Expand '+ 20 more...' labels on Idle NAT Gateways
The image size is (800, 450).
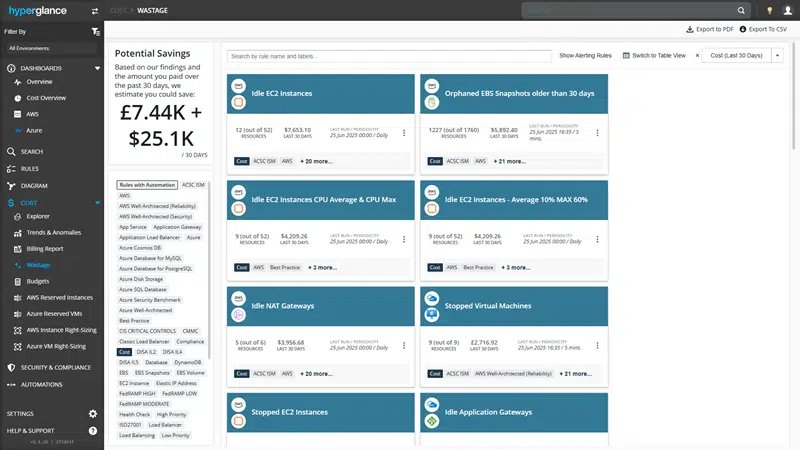(316, 373)
